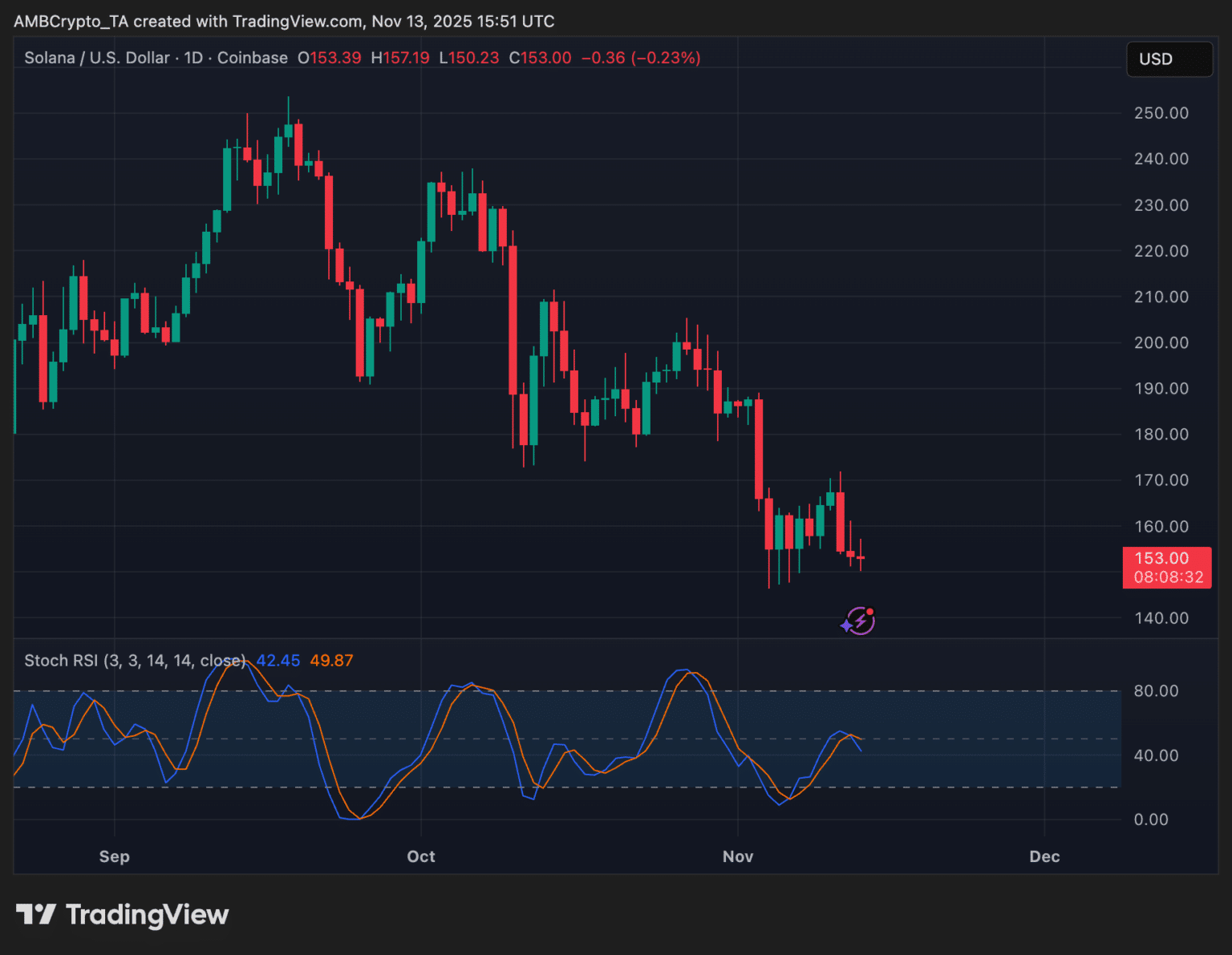
Task: Click the 1D interval in the chart header
Action: coord(193,58)
